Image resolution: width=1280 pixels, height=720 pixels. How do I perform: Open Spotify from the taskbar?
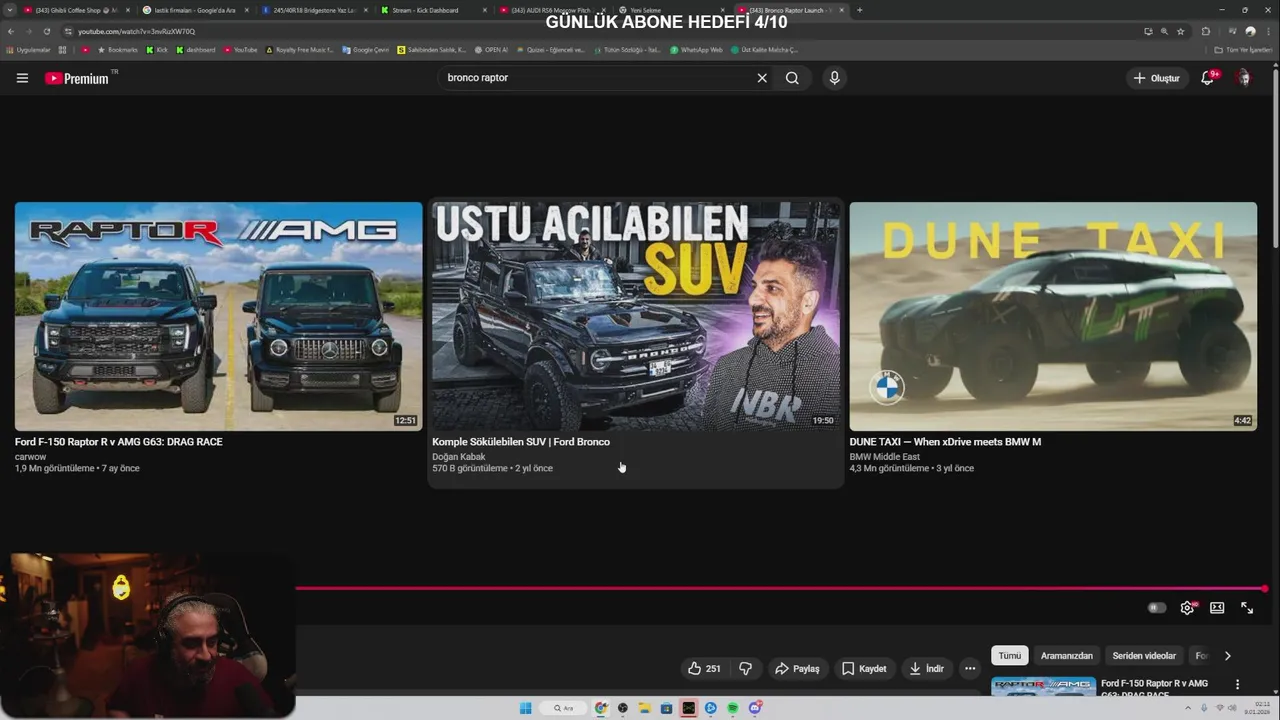click(733, 708)
